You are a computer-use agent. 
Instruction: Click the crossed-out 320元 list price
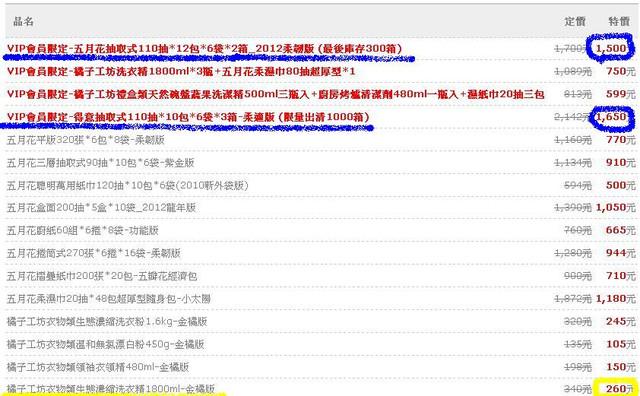coord(578,322)
